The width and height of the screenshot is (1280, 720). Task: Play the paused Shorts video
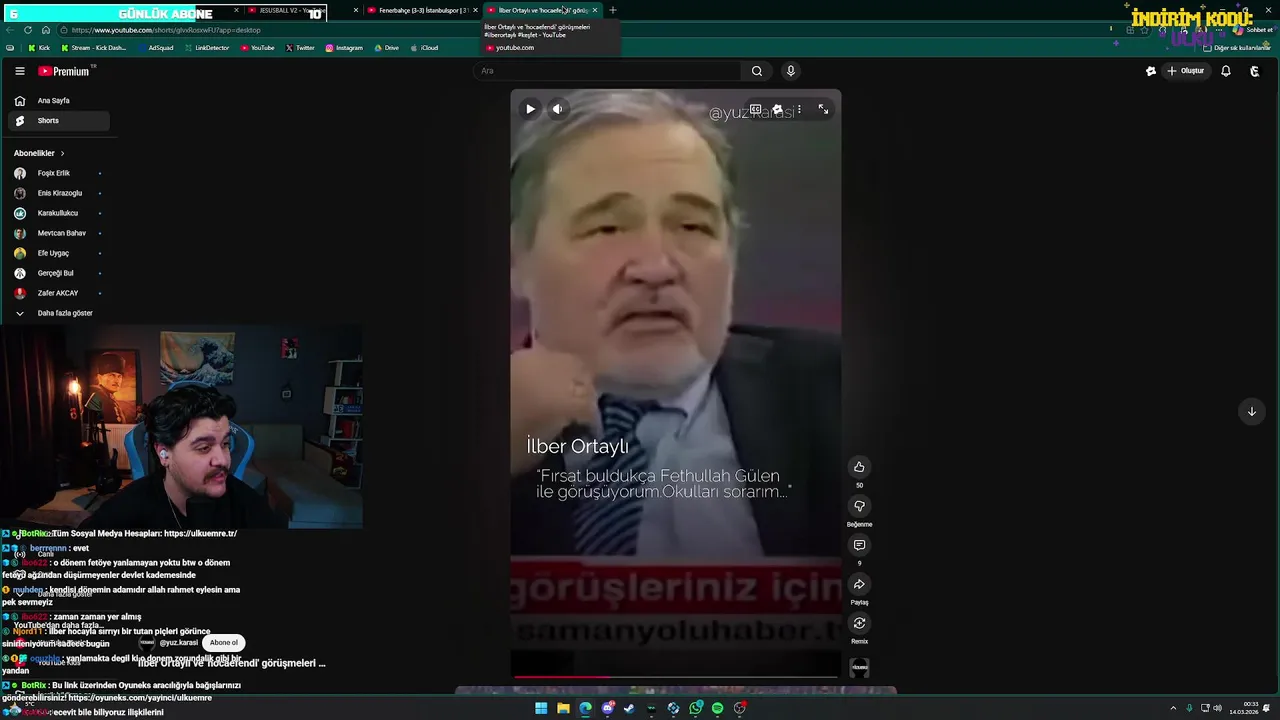coord(530,109)
